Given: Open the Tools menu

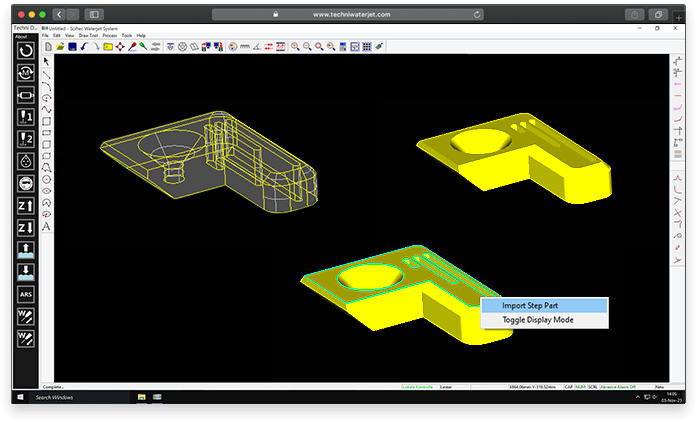Looking at the screenshot, I should pos(127,36).
